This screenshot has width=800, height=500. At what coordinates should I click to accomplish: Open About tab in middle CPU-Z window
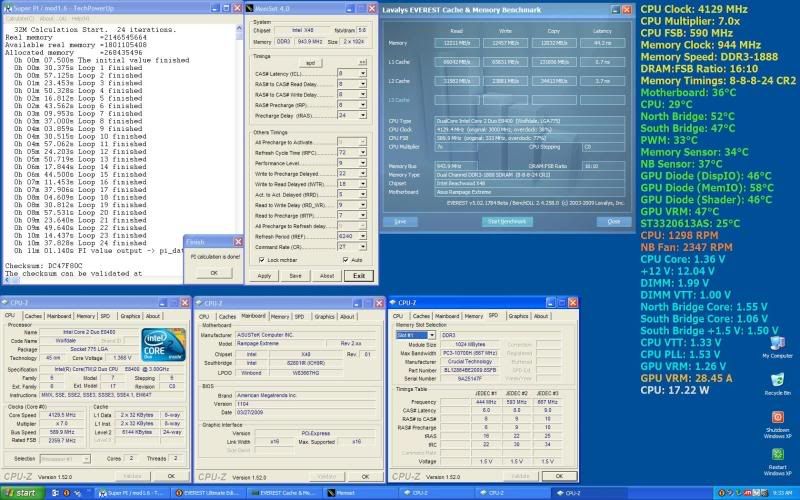tap(347, 317)
